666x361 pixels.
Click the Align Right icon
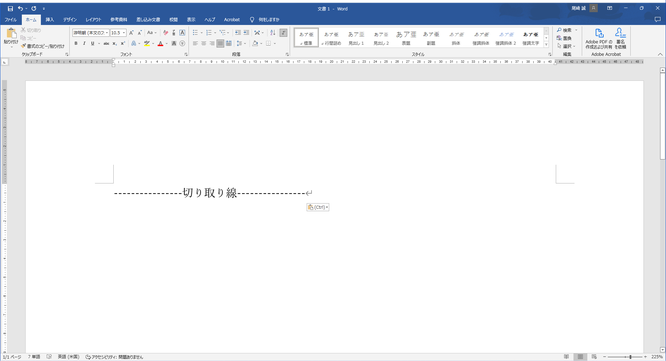click(212, 43)
